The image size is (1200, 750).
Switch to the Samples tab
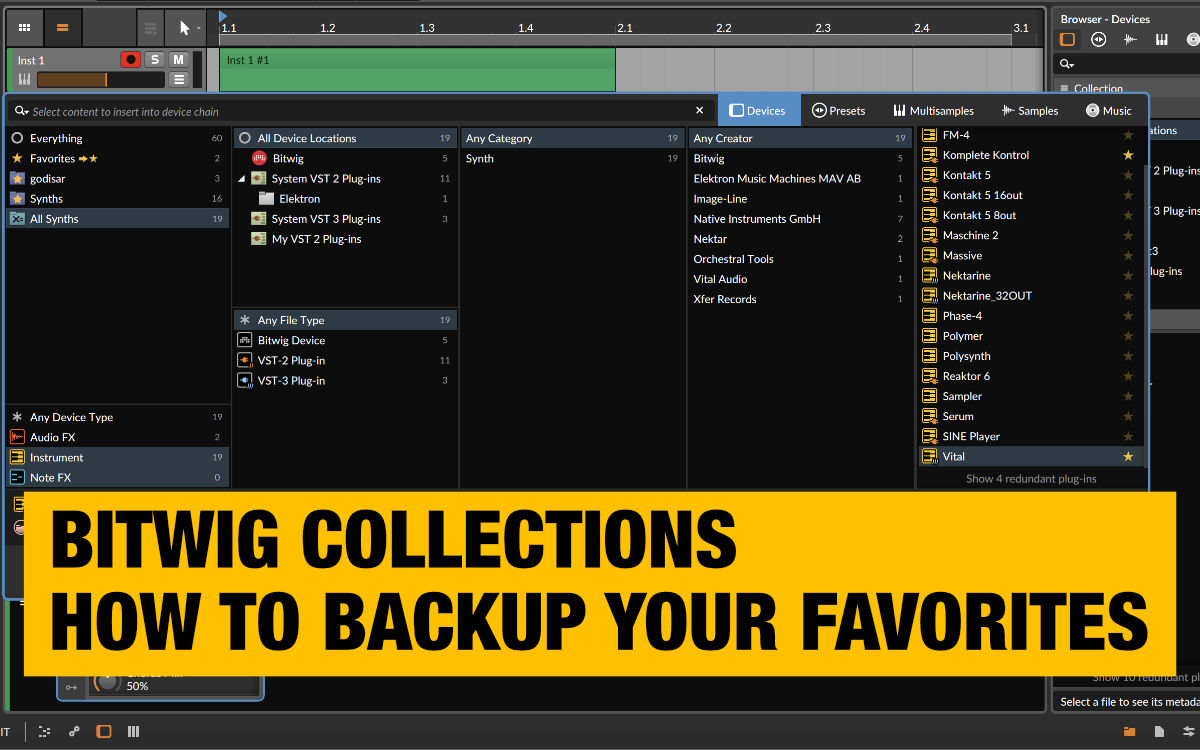pos(1029,110)
